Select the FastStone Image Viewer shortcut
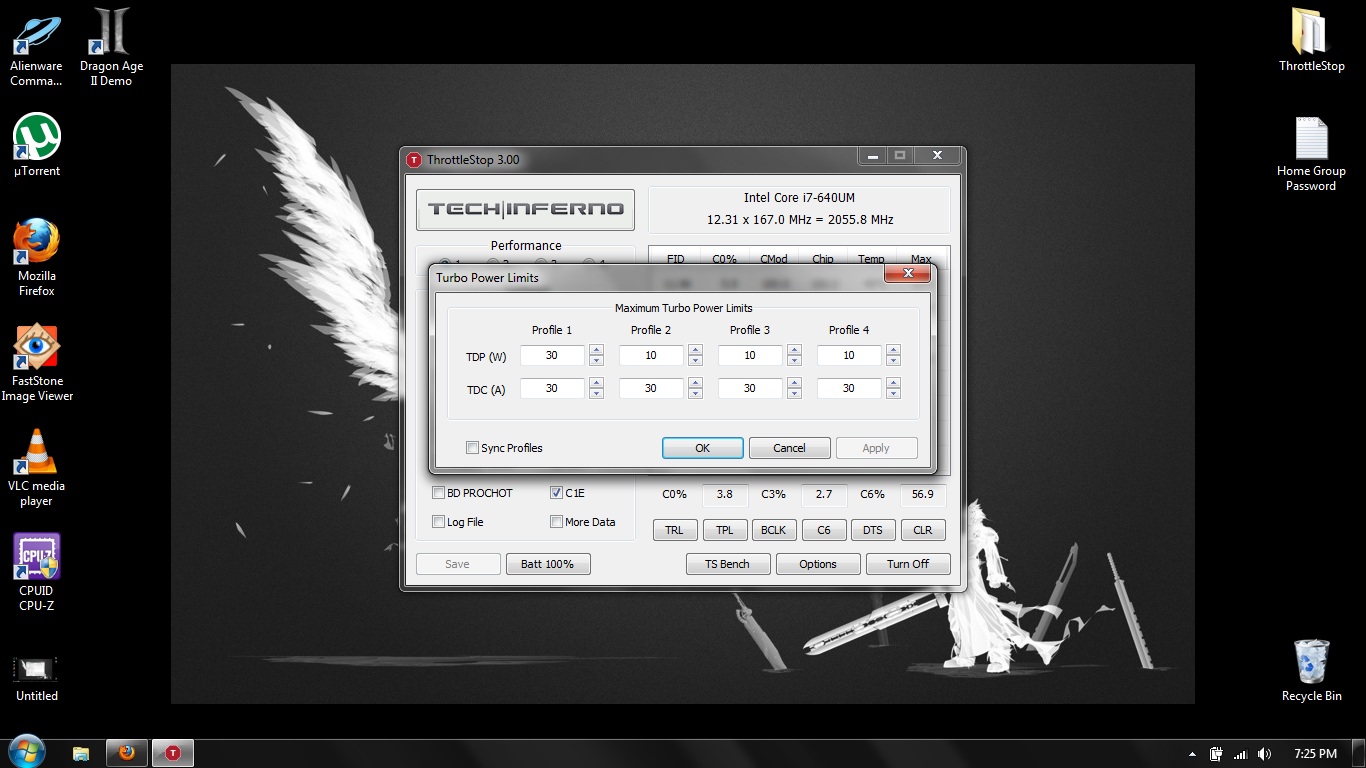 pyautogui.click(x=37, y=363)
